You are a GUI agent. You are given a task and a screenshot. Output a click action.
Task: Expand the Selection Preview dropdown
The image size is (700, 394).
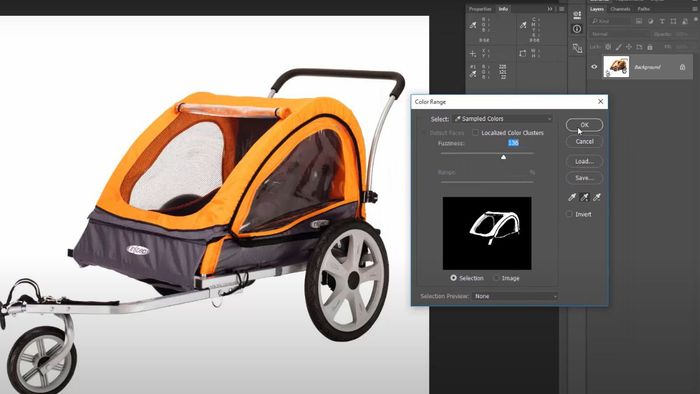pyautogui.click(x=515, y=296)
